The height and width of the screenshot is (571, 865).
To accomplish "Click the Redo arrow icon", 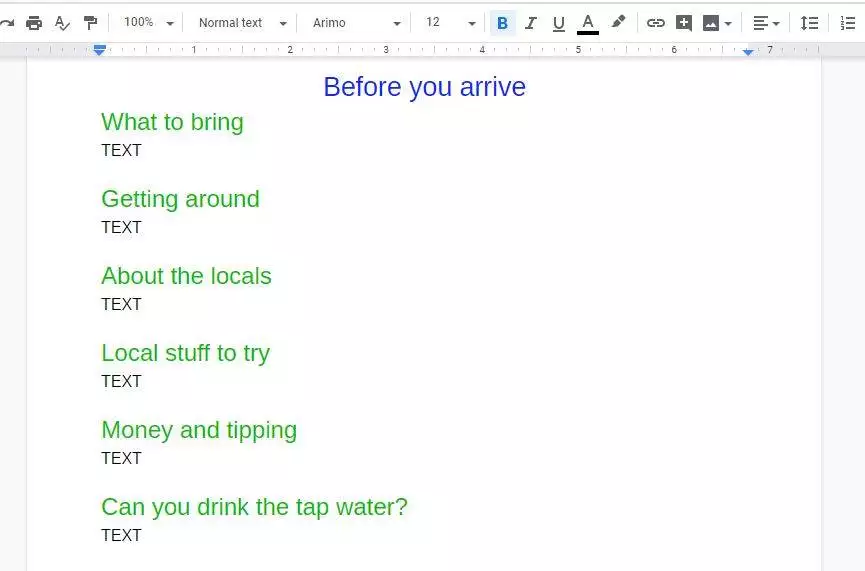I will pyautogui.click(x=7, y=23).
